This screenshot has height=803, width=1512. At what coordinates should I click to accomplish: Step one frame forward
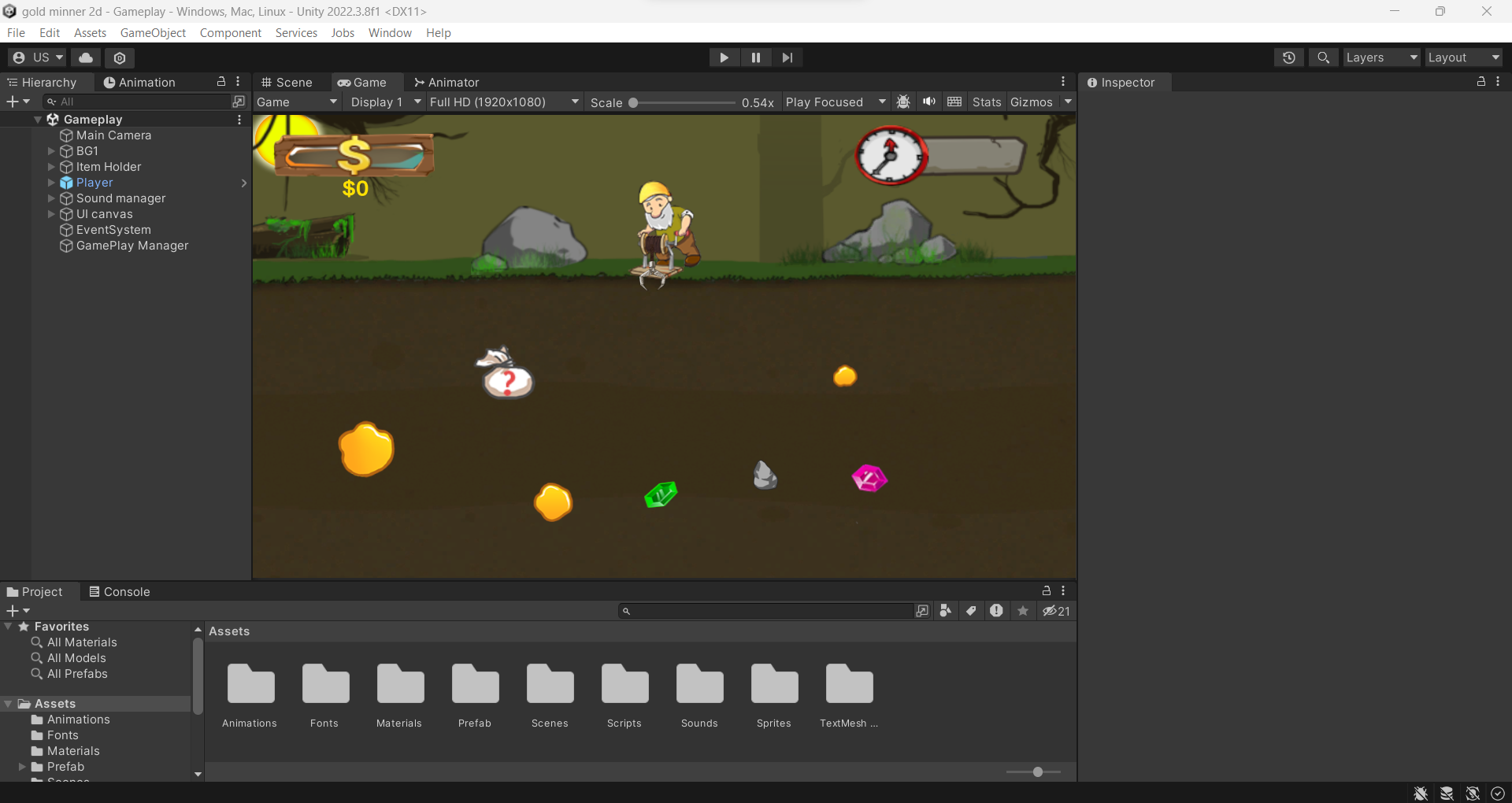(x=787, y=57)
